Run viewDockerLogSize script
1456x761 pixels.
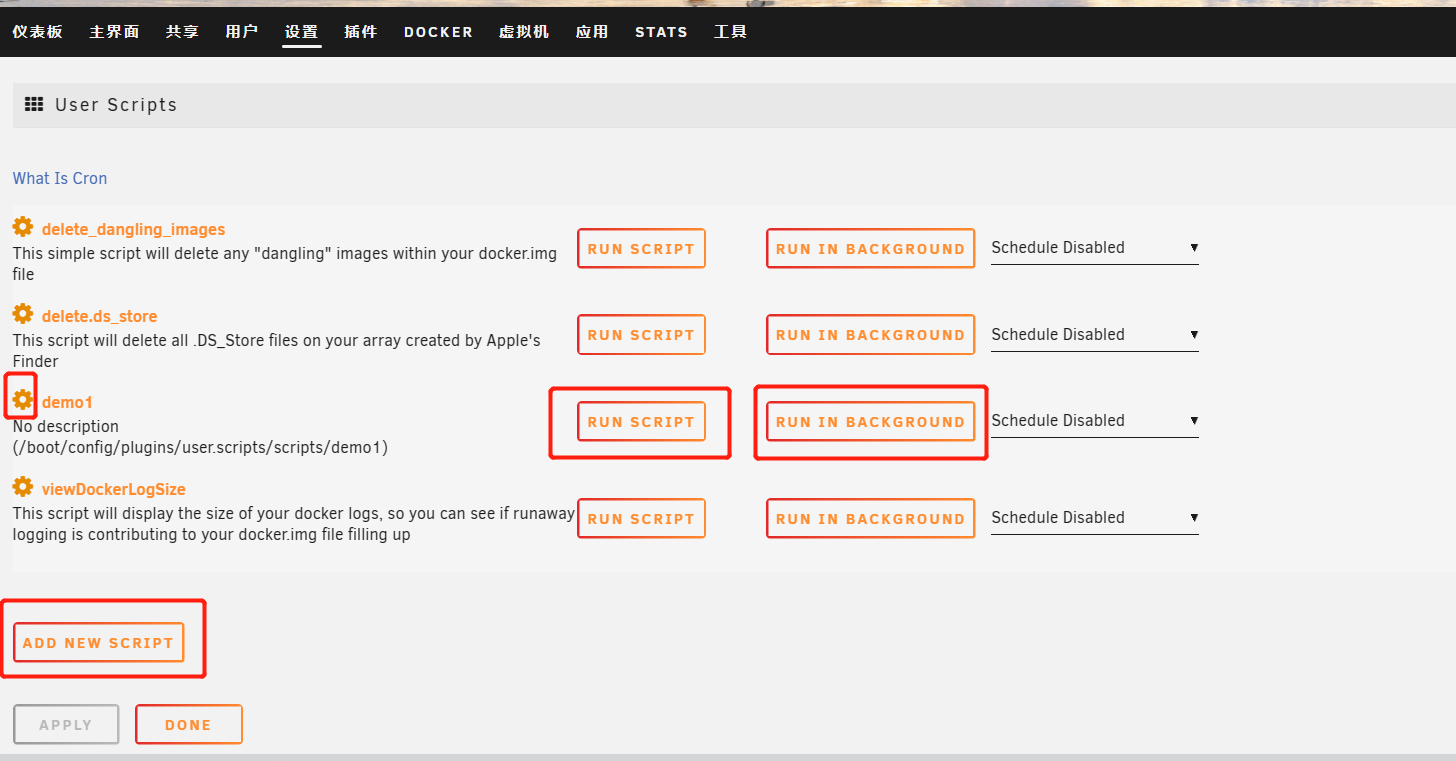(641, 519)
